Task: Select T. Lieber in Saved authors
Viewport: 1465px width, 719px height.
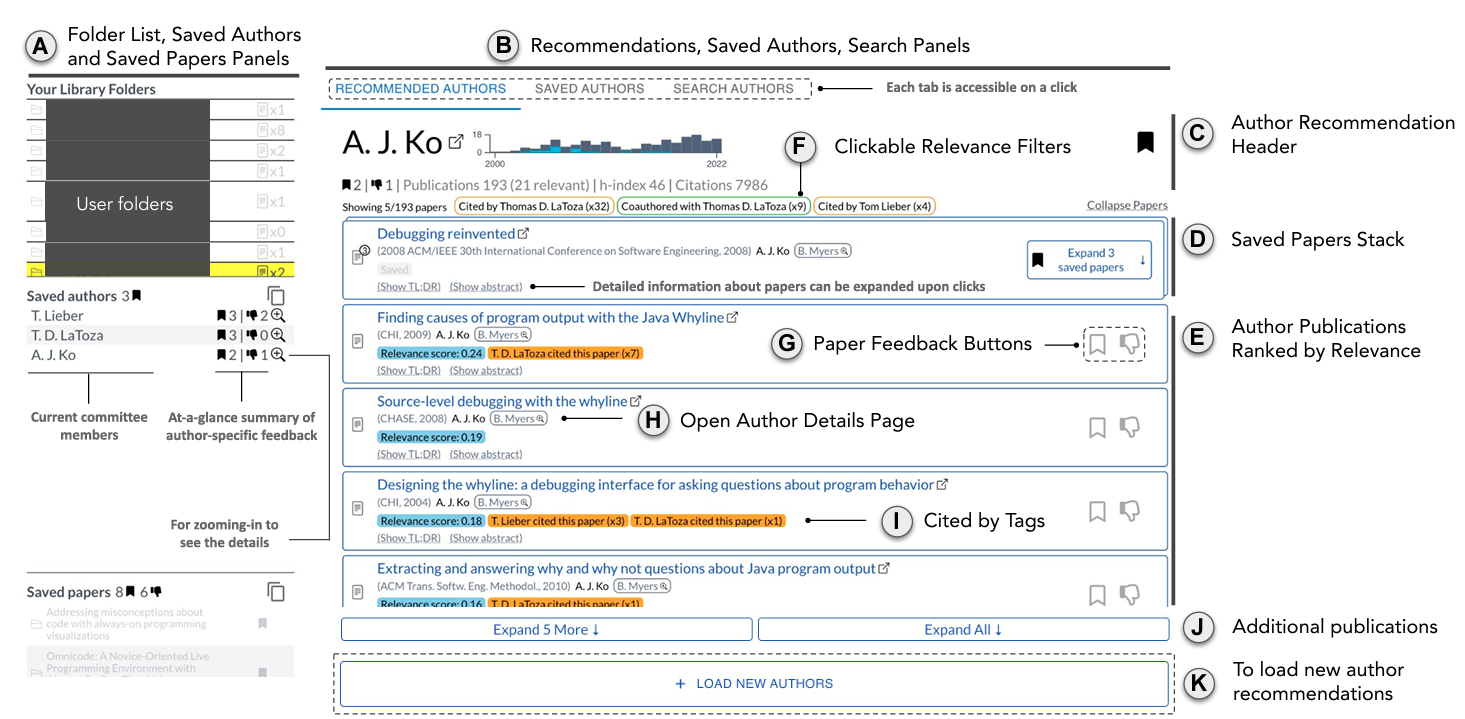Action: tap(58, 315)
